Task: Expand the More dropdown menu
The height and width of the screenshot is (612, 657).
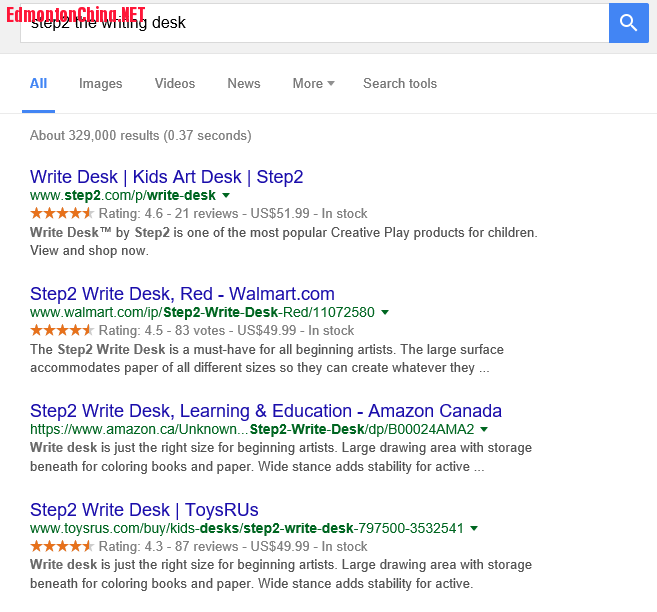Action: [313, 84]
